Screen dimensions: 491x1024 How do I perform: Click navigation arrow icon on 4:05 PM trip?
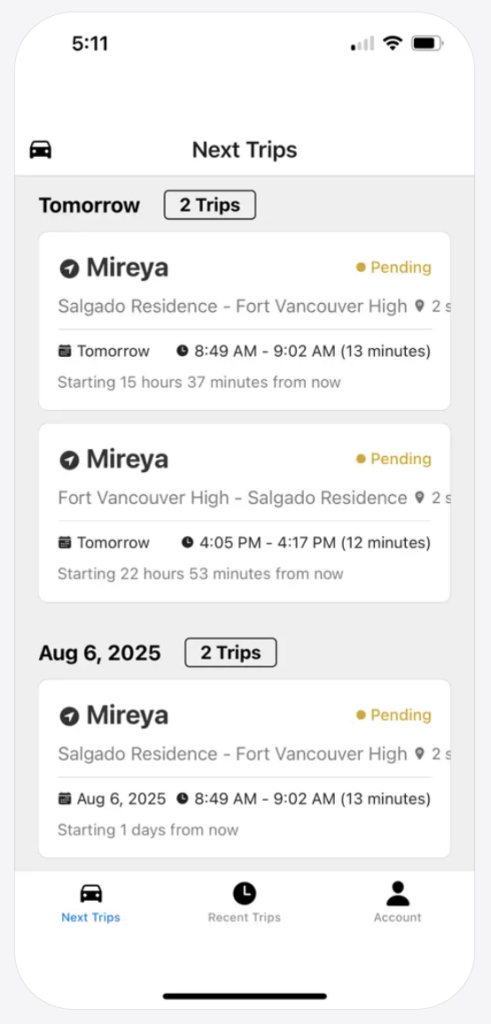coord(69,460)
